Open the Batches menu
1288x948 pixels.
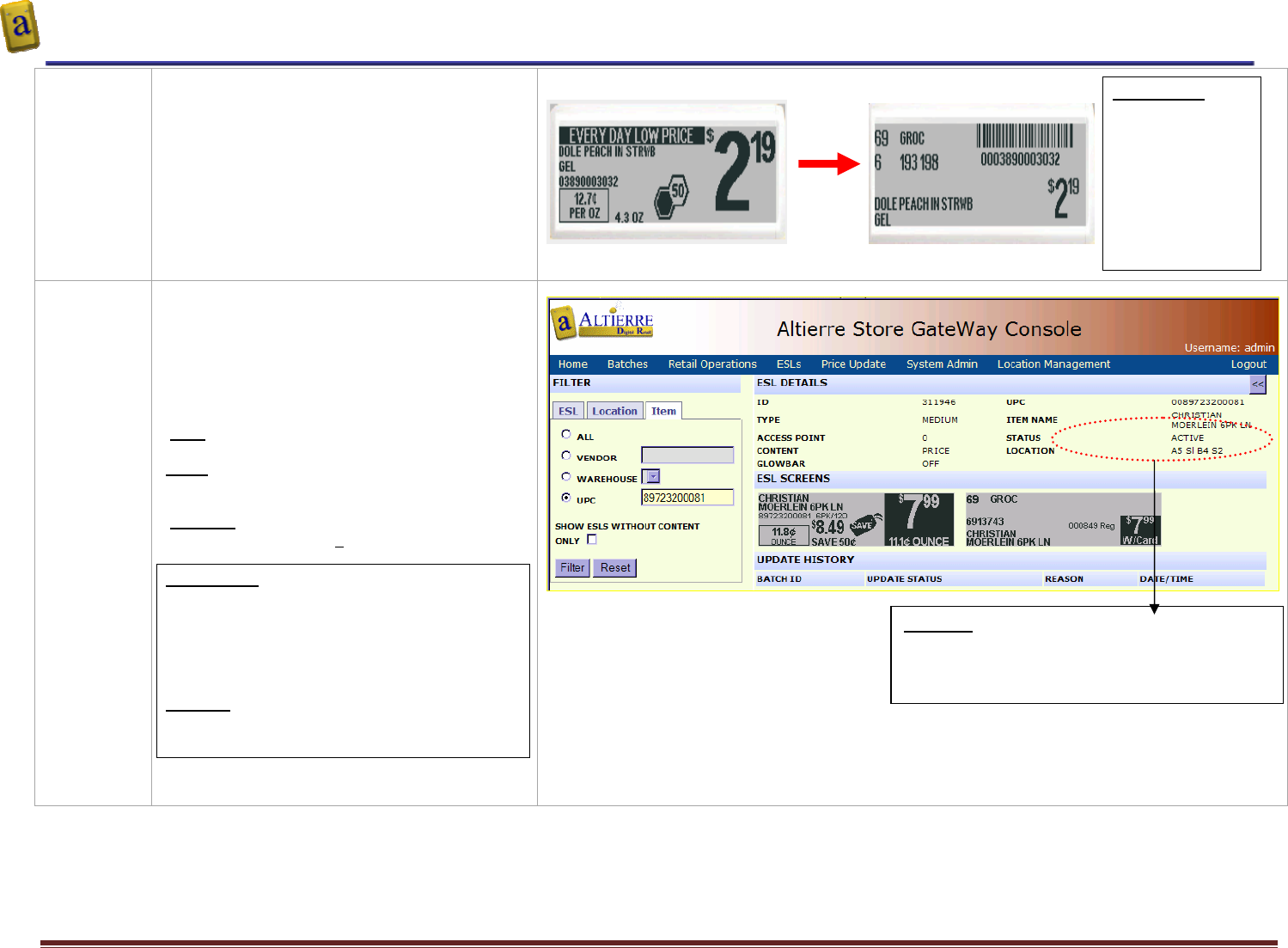click(627, 364)
